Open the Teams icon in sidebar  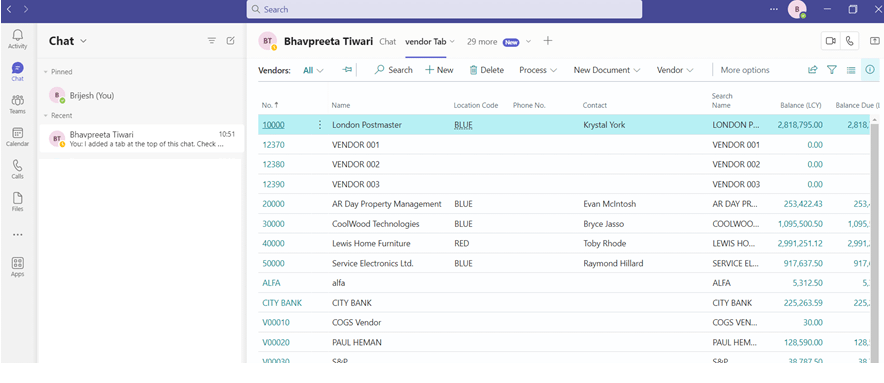17,104
